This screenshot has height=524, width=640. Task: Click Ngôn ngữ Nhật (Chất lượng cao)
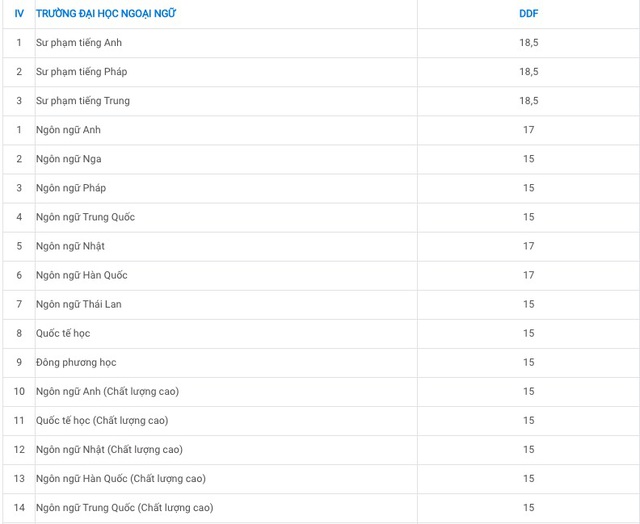point(109,449)
